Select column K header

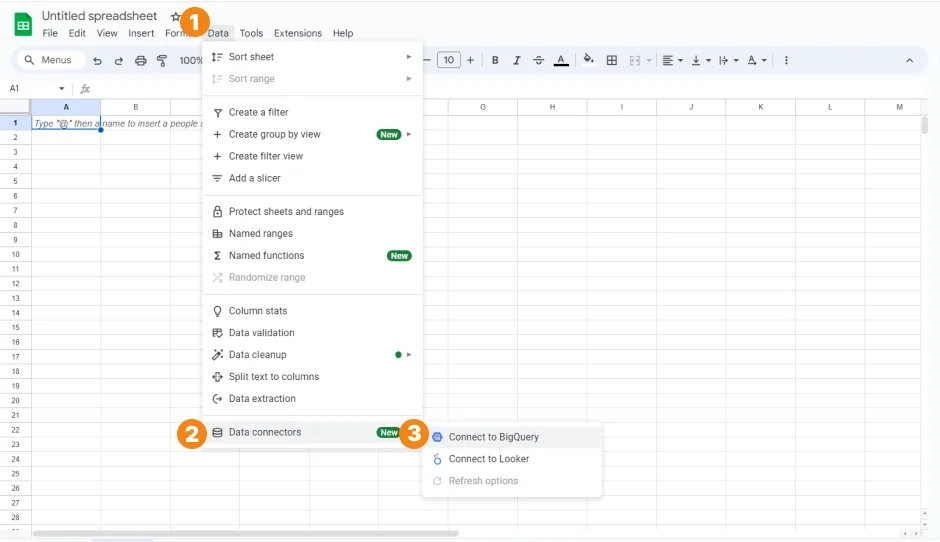tap(760, 107)
